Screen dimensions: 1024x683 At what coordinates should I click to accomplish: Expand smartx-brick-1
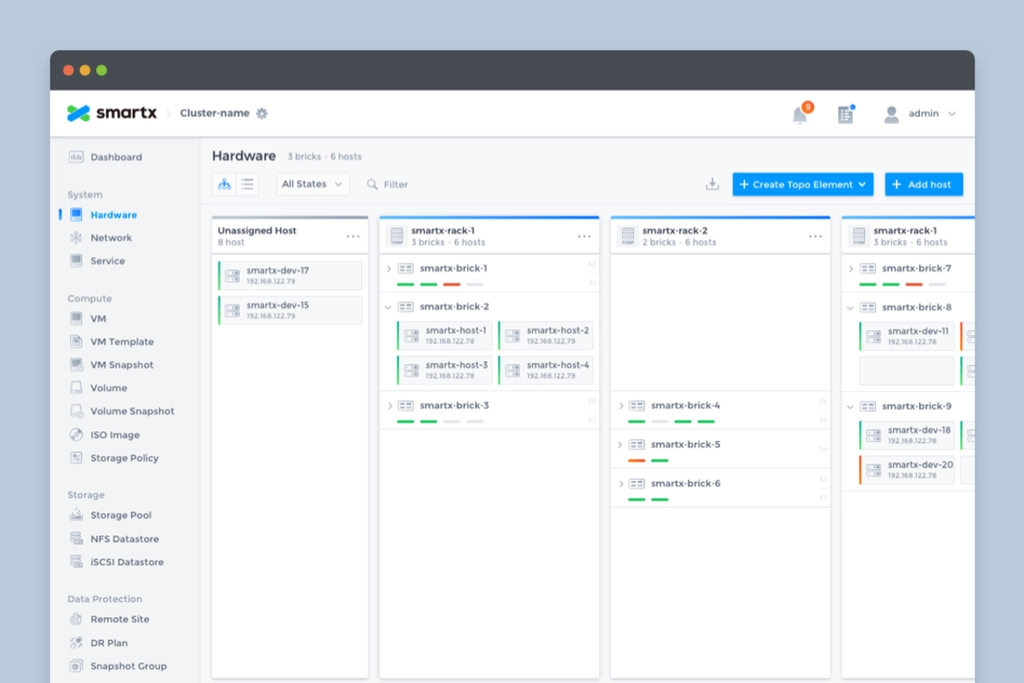389,268
